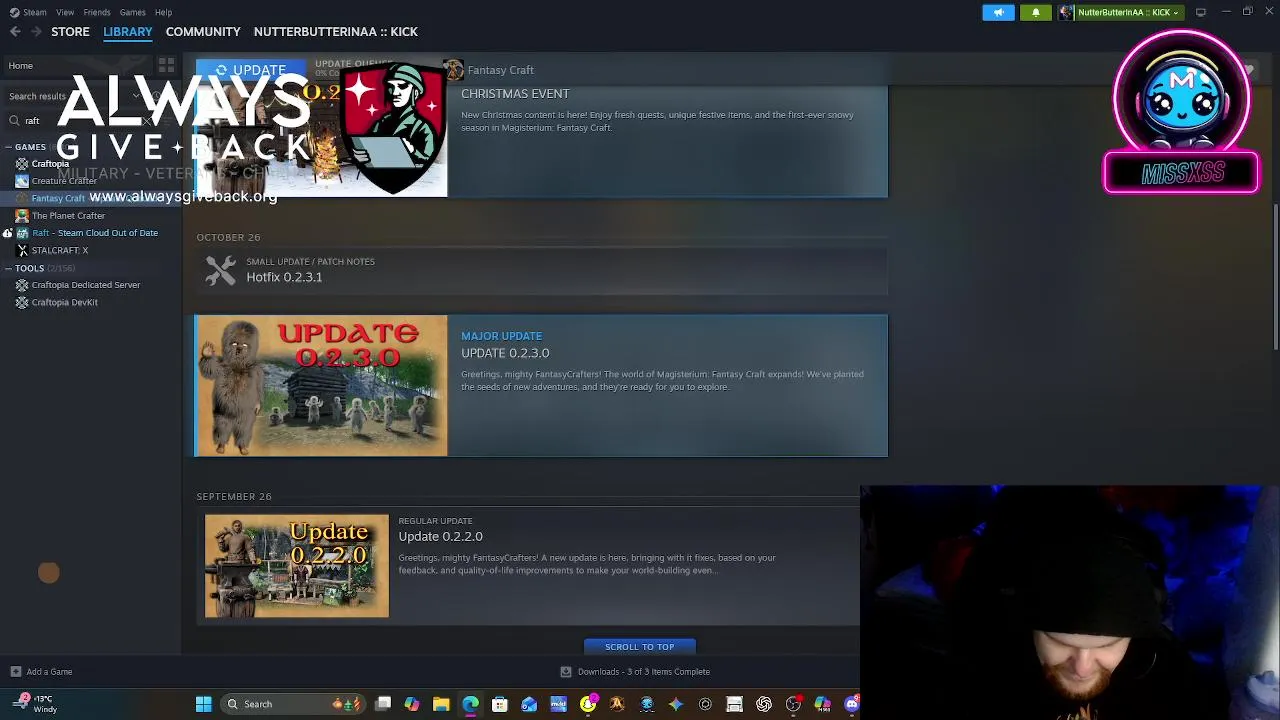This screenshot has height=720, width=1280.
Task: Click The Planet Crafter game icon
Action: pos(22,216)
